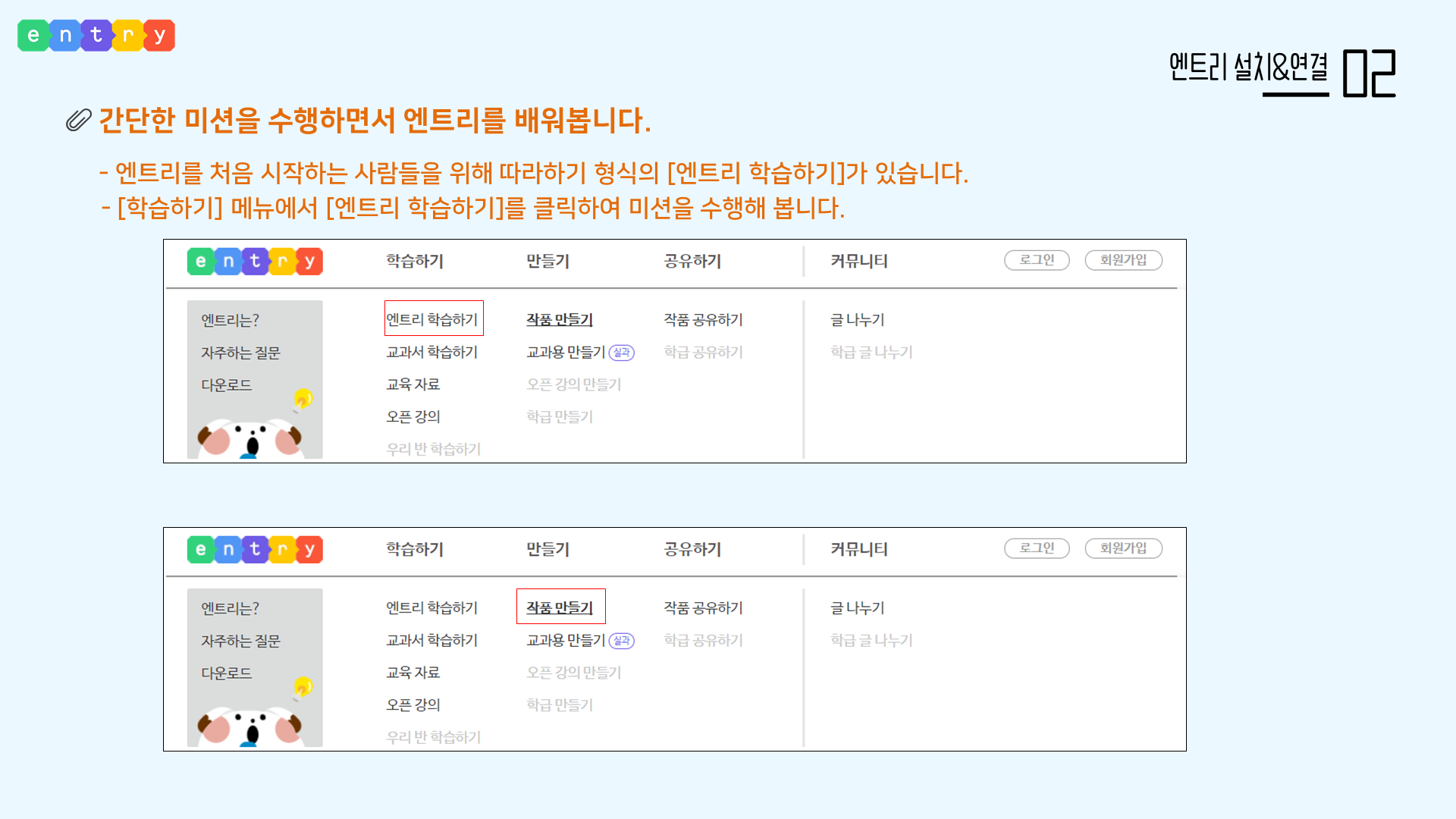Select 작품 공유하기 in lower screenshot
Screen dimensions: 1456x819
coord(704,607)
